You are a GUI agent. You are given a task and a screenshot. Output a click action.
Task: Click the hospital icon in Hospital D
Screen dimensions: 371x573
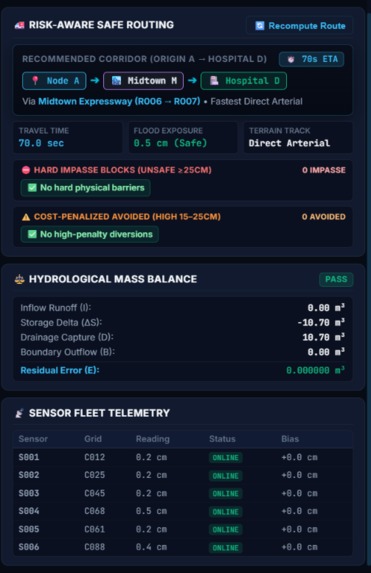pyautogui.click(x=214, y=81)
